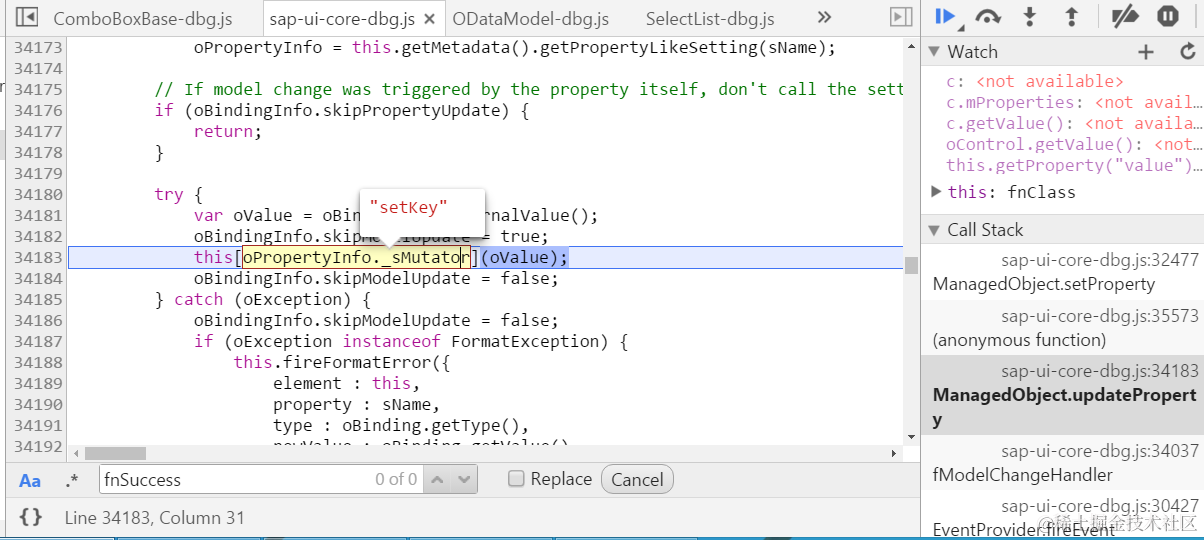Viewport: 1204px width, 540px height.
Task: Refresh watch expressions
Action: [x=1187, y=52]
